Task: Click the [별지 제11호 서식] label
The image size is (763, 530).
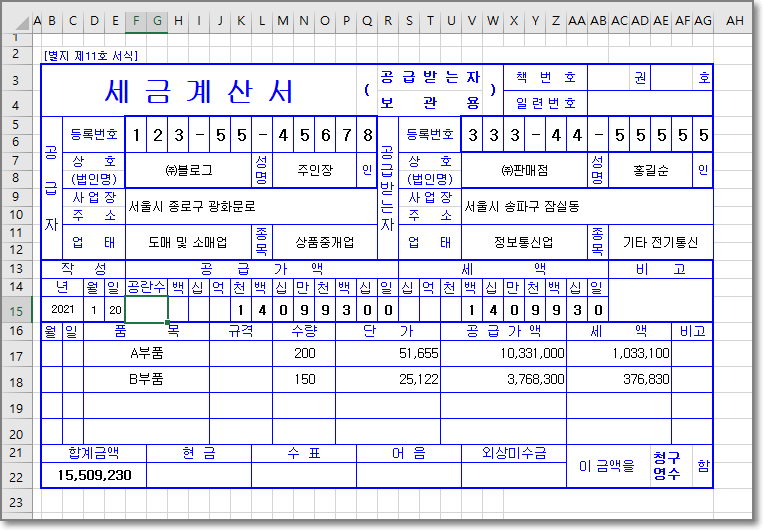Action: (x=91, y=55)
